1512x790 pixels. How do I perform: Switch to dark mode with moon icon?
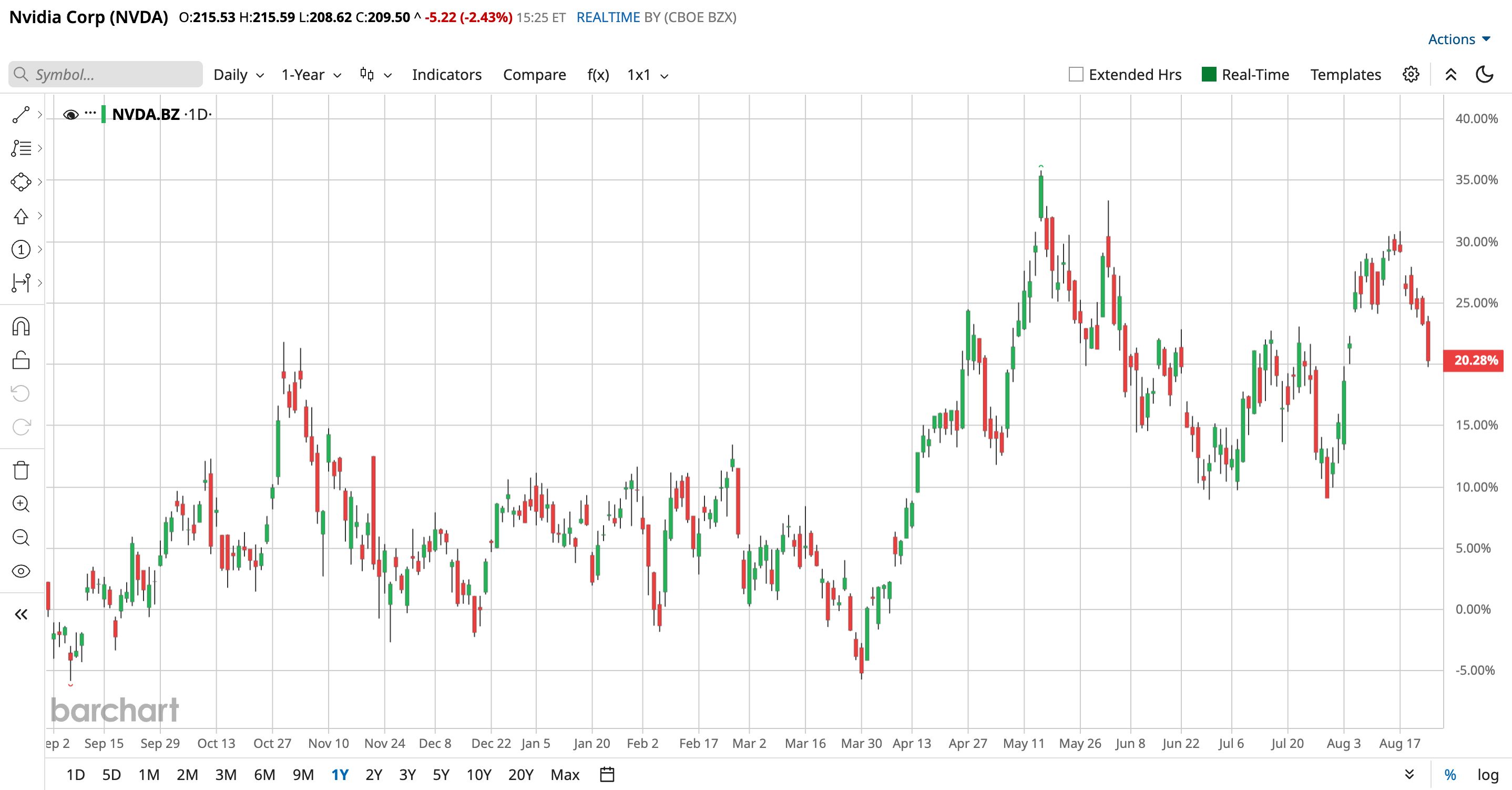click(1485, 75)
